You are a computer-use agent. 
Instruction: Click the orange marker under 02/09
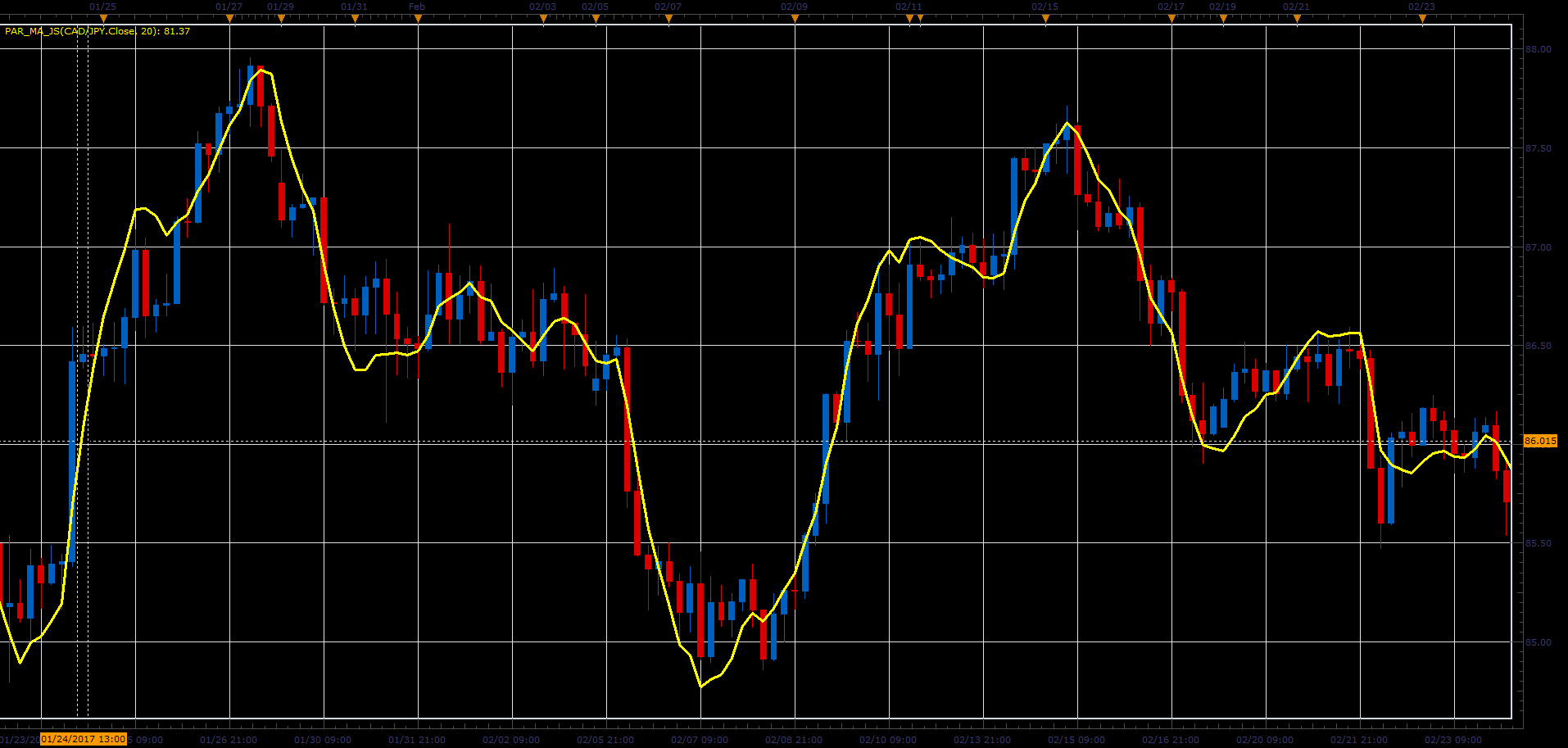click(x=795, y=19)
